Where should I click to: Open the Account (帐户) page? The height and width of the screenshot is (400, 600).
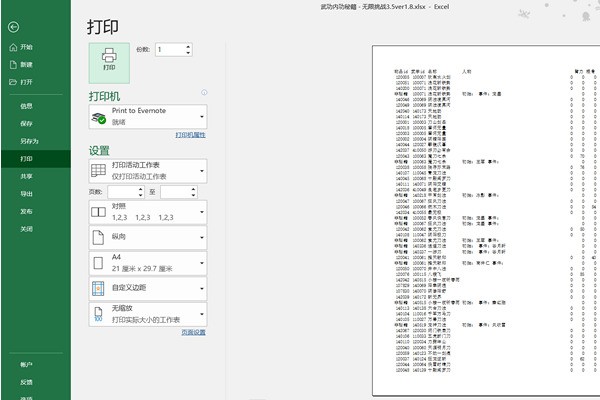[36, 365]
